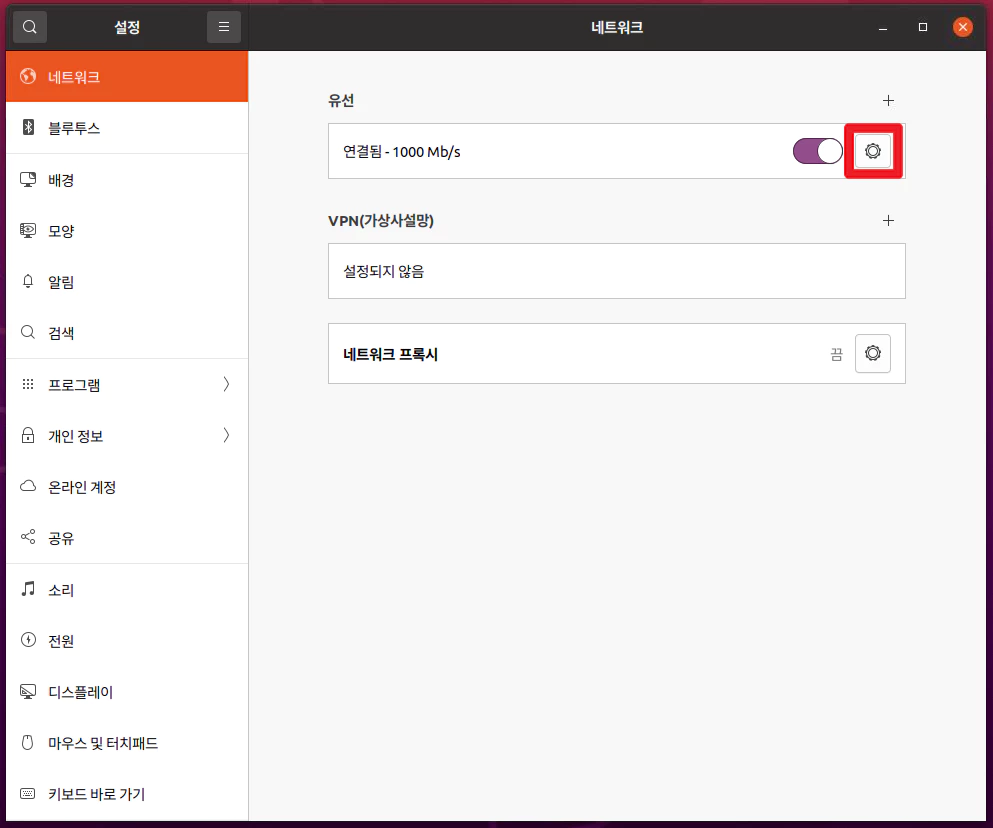Image resolution: width=993 pixels, height=828 pixels.
Task: Close the settings window
Action: (x=963, y=27)
